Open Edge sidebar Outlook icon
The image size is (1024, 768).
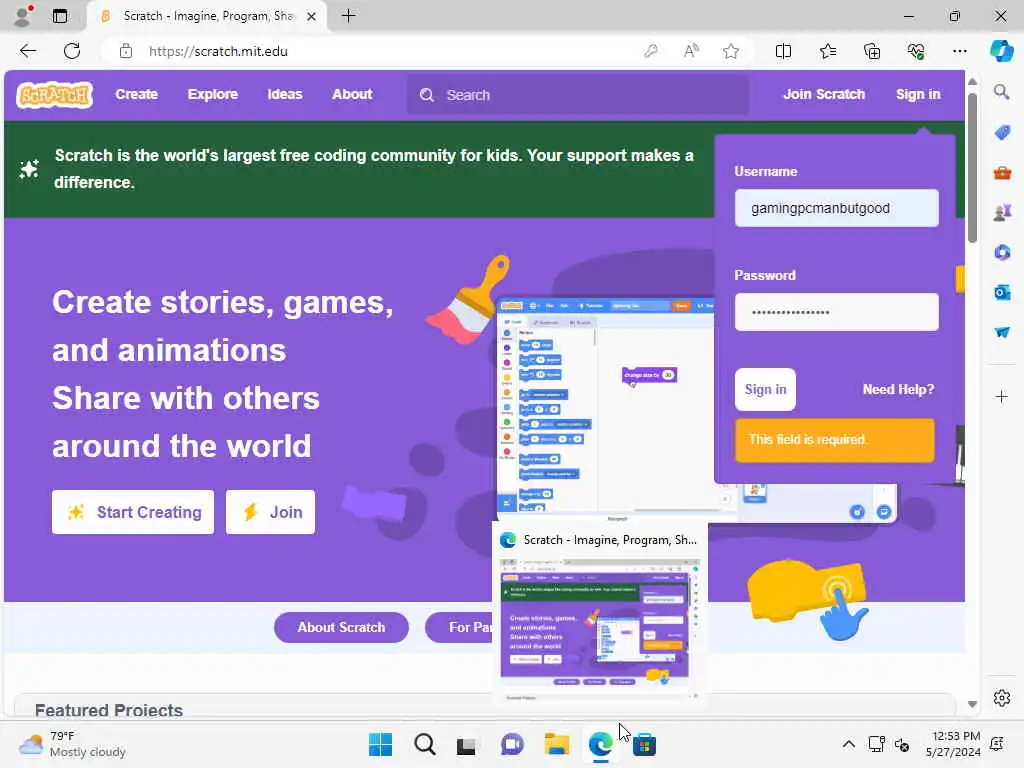coord(1001,292)
